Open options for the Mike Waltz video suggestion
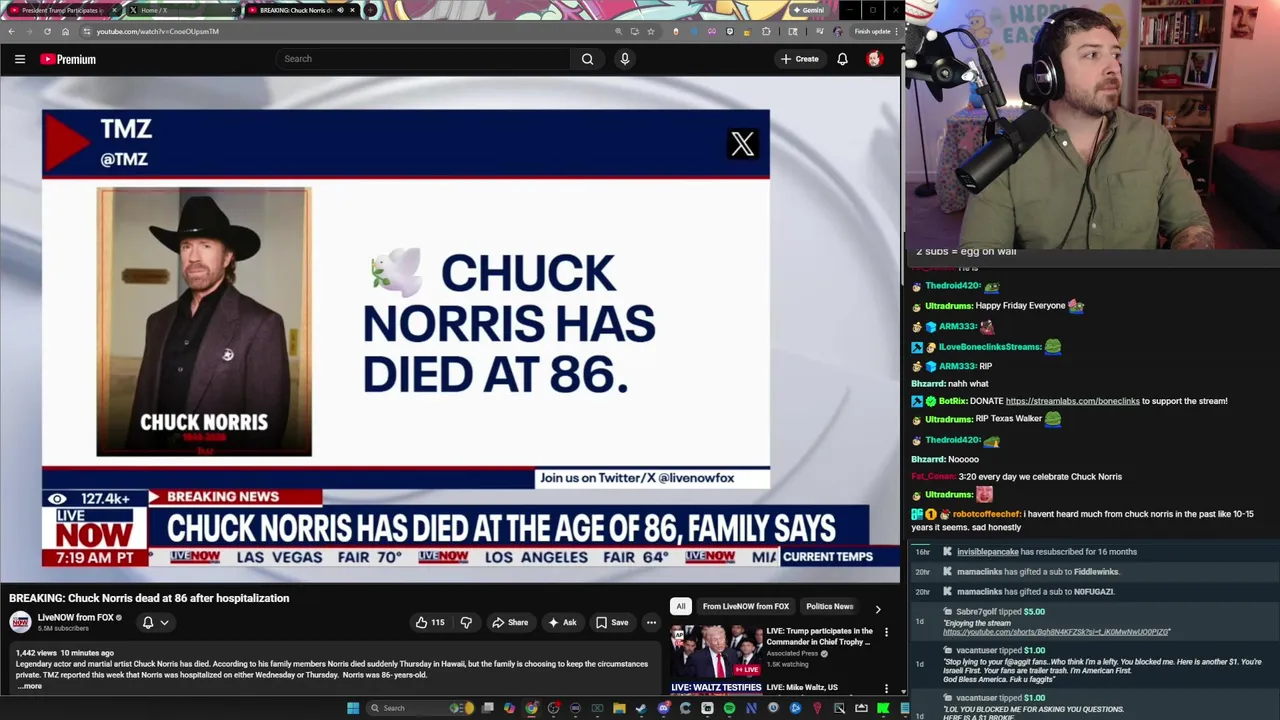The image size is (1280, 720). click(886, 688)
